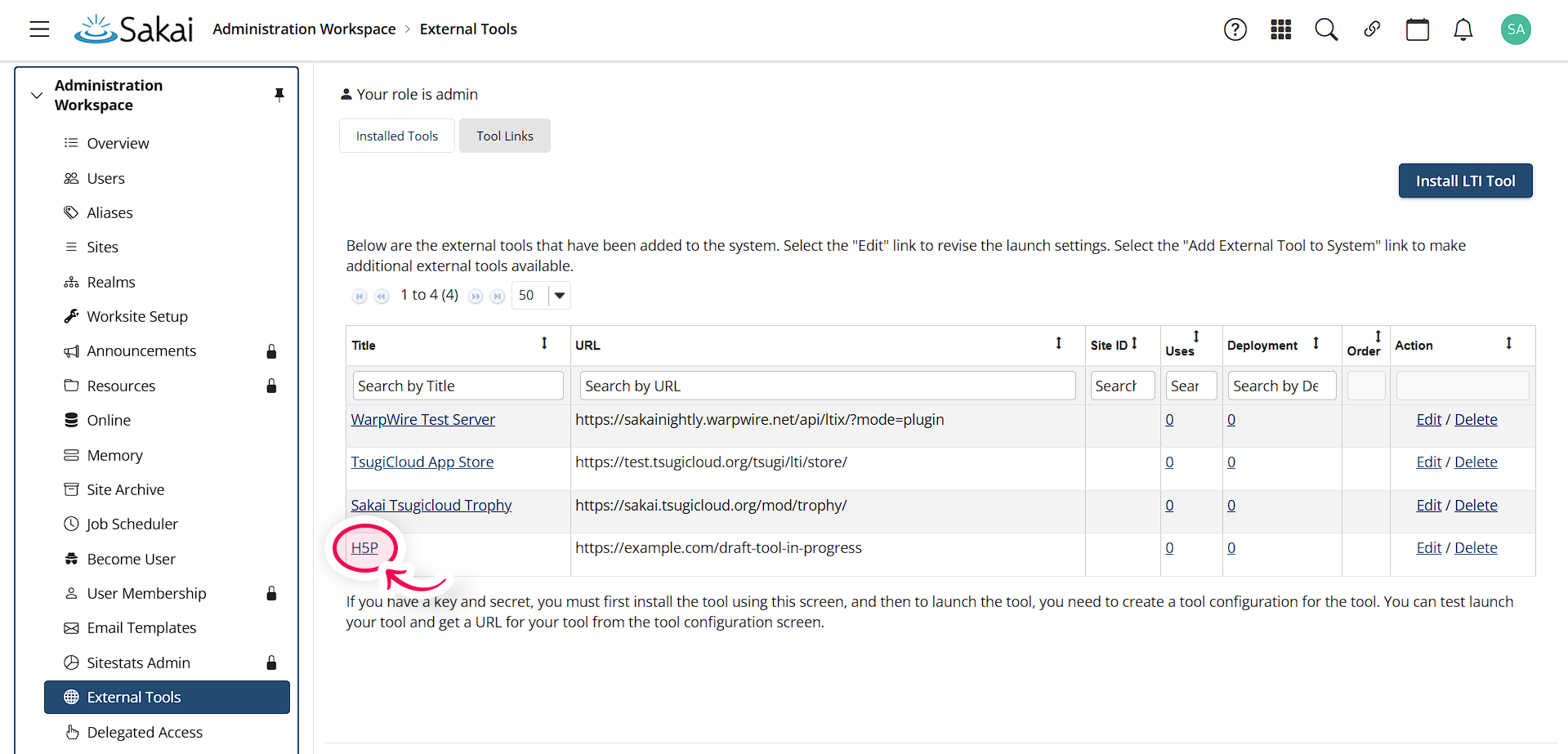
Task: View notifications via the bell icon
Action: (x=1463, y=29)
